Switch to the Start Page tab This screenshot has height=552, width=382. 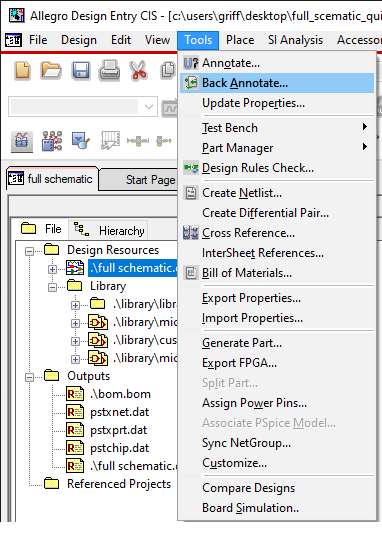[x=151, y=180]
